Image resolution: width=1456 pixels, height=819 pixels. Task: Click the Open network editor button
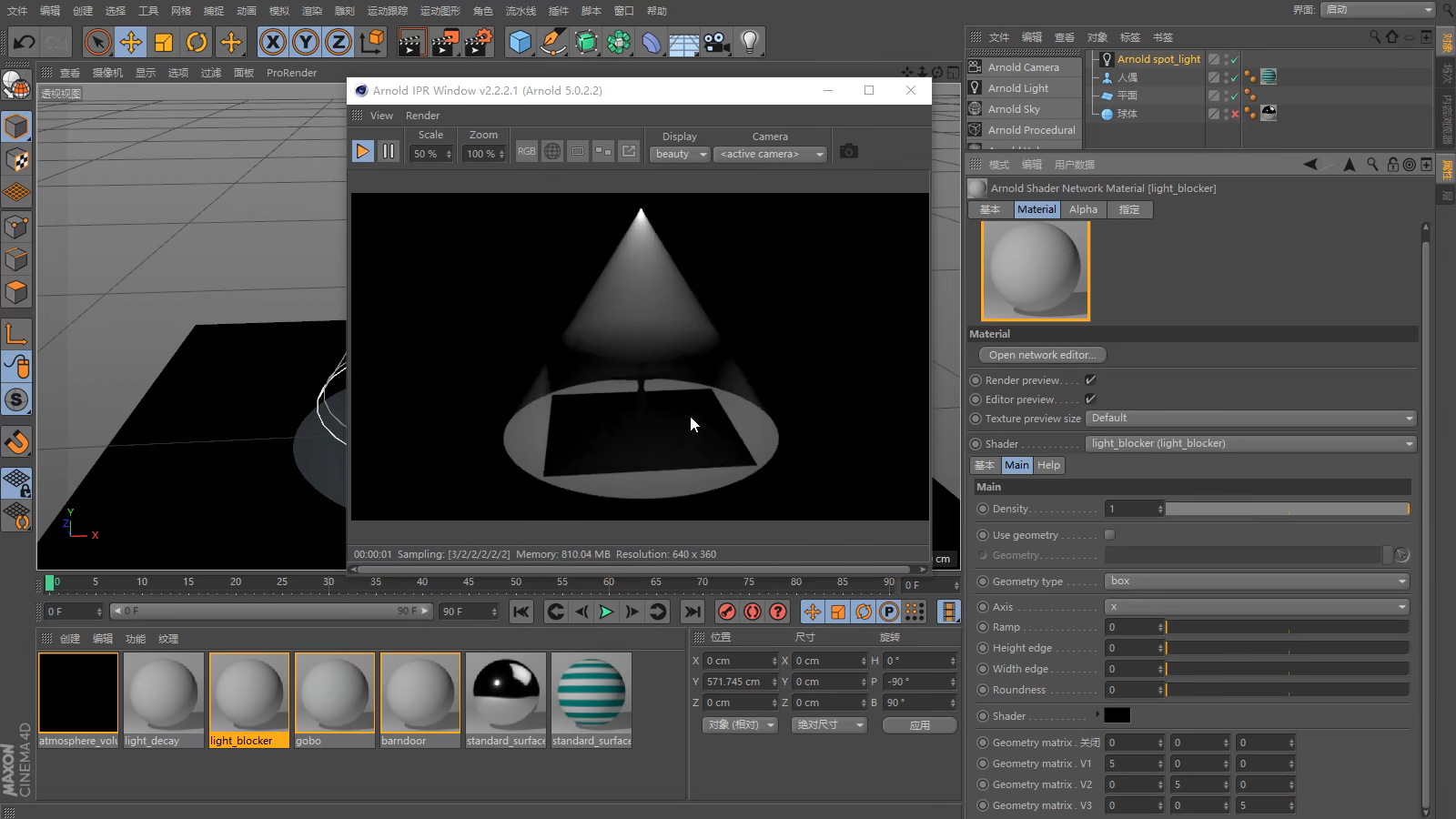[x=1042, y=355]
